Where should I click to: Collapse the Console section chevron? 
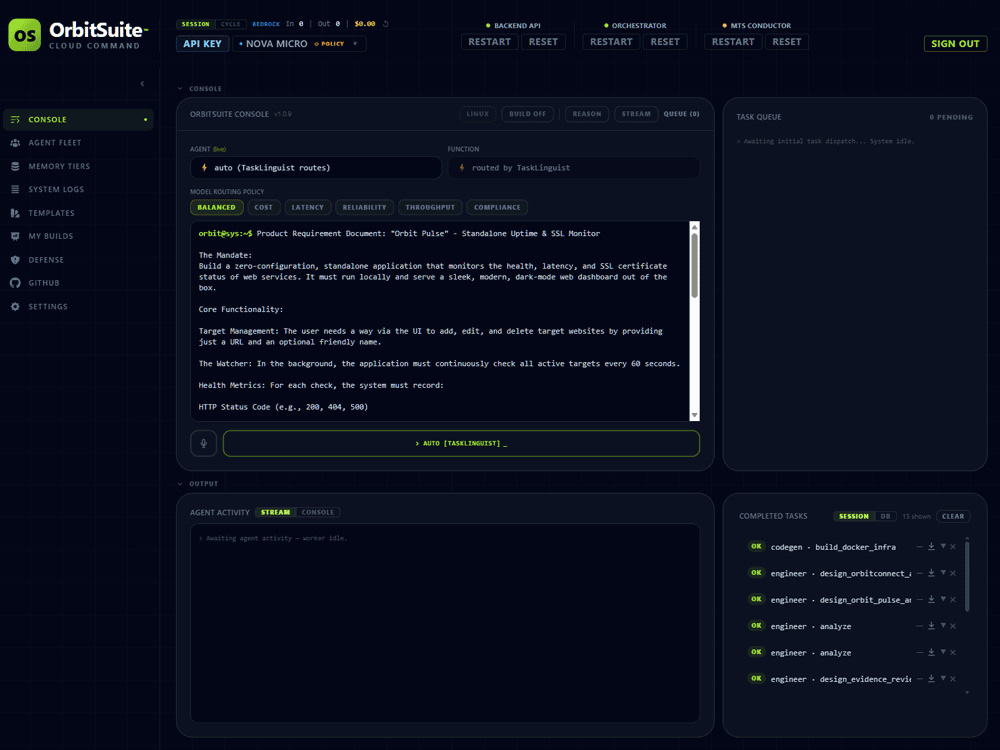(x=180, y=89)
